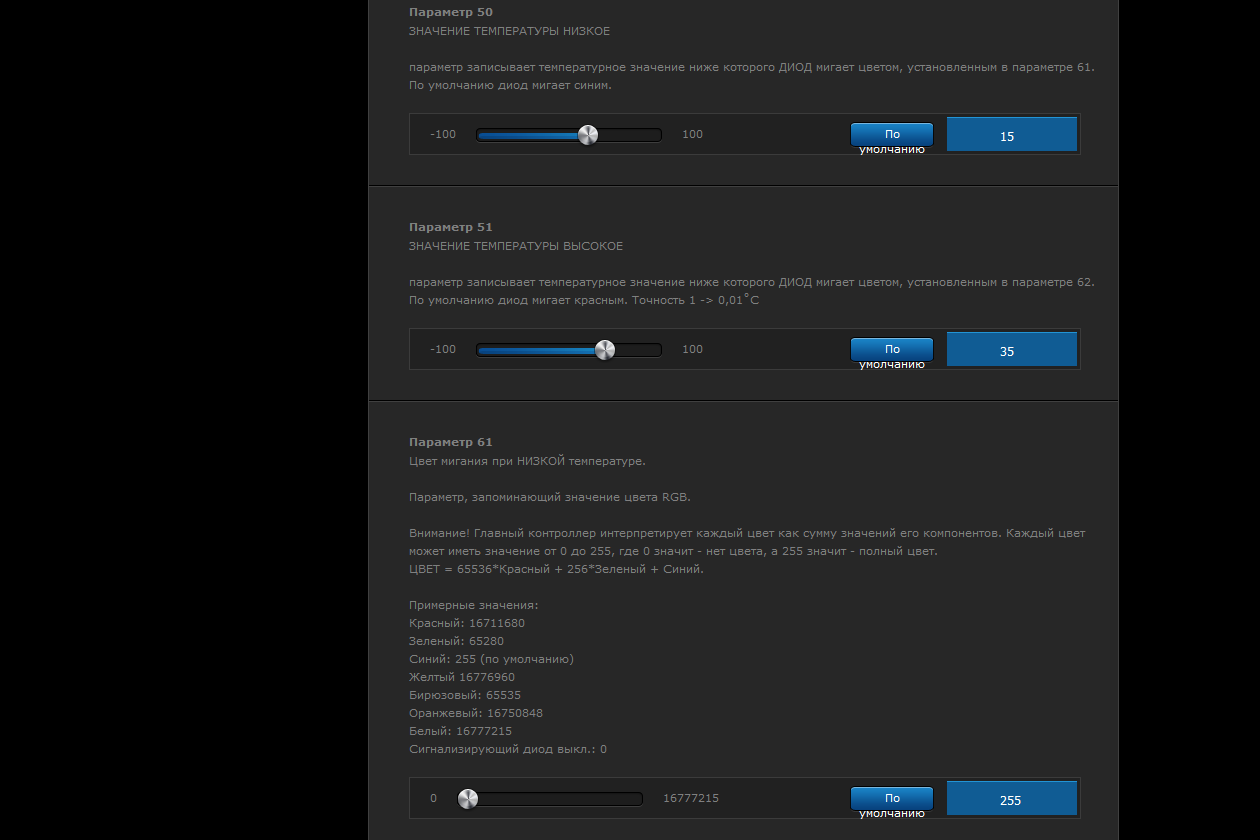Image resolution: width=1260 pixels, height=840 pixels.
Task: Click the text Сигнализирующий диод выкл.: 0
Action: point(508,749)
